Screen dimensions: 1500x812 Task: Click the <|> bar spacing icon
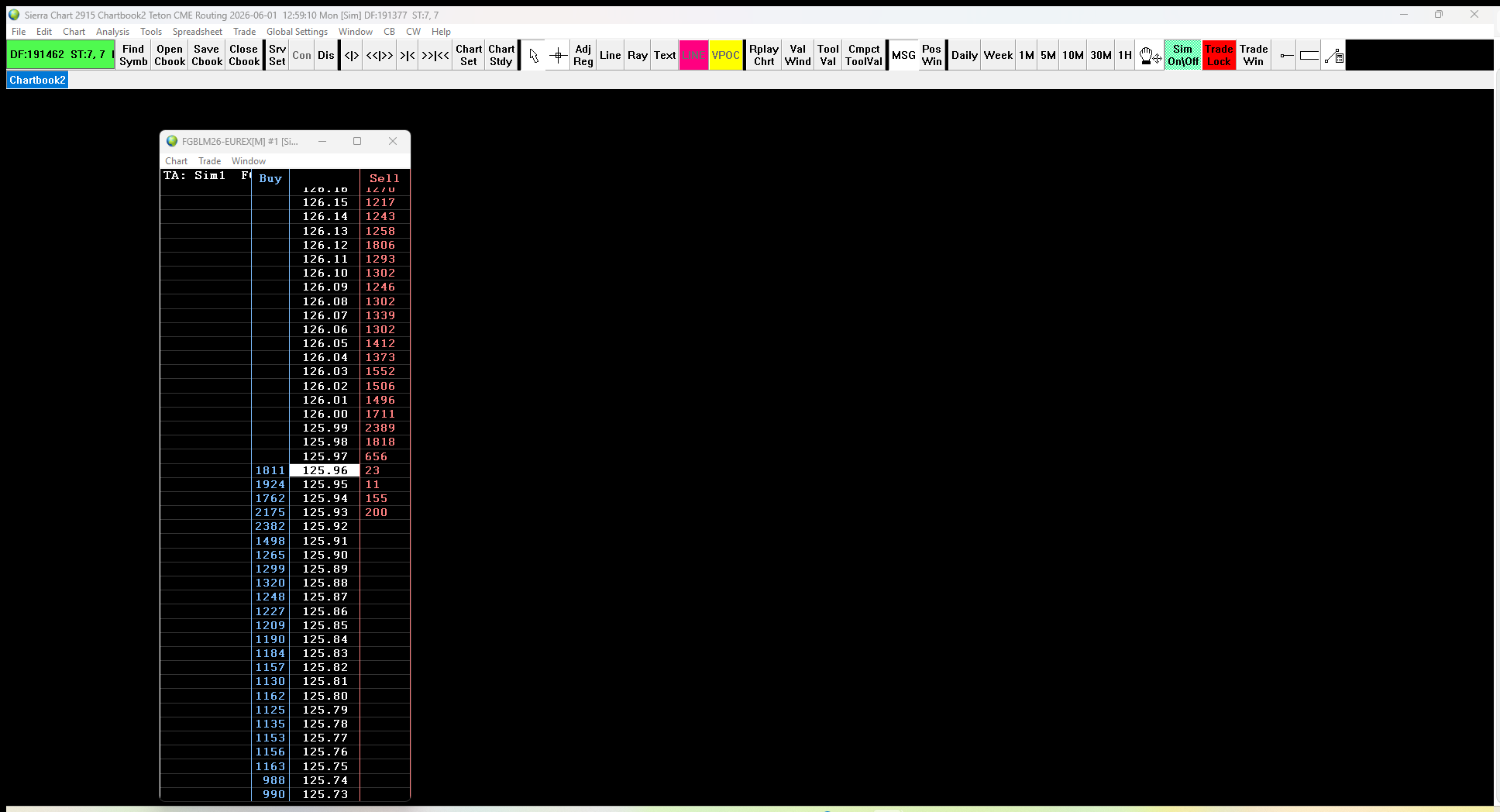click(x=352, y=55)
